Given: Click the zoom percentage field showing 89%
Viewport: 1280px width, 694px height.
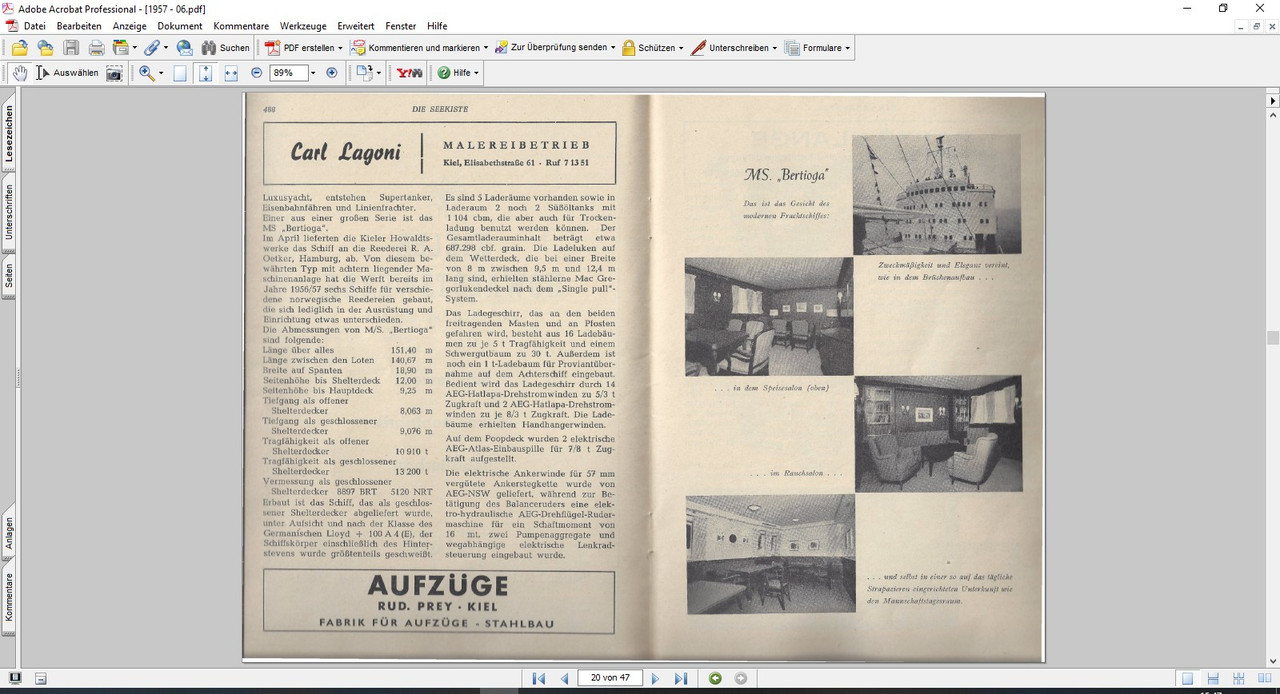Looking at the screenshot, I should (x=288, y=73).
